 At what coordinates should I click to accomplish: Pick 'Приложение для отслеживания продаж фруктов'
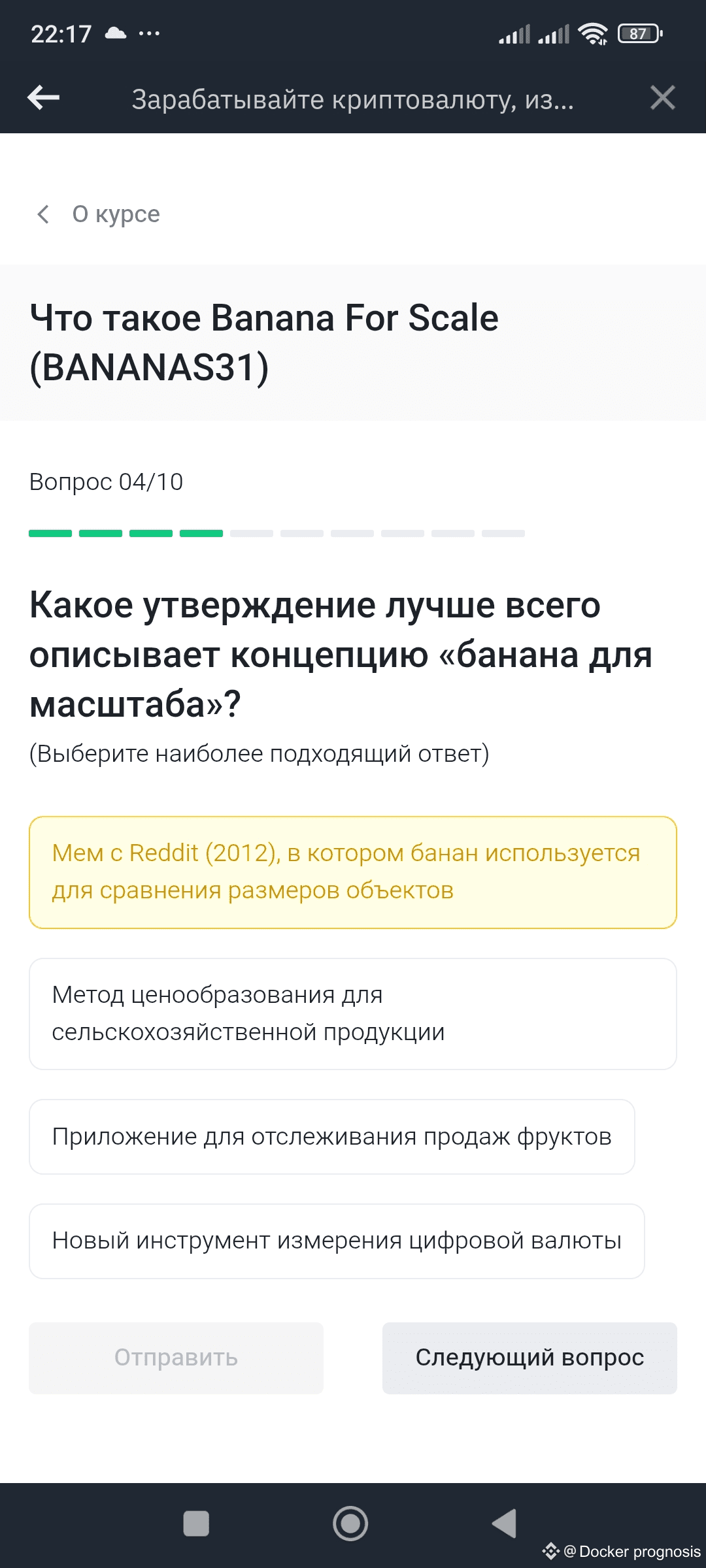[x=331, y=1137]
